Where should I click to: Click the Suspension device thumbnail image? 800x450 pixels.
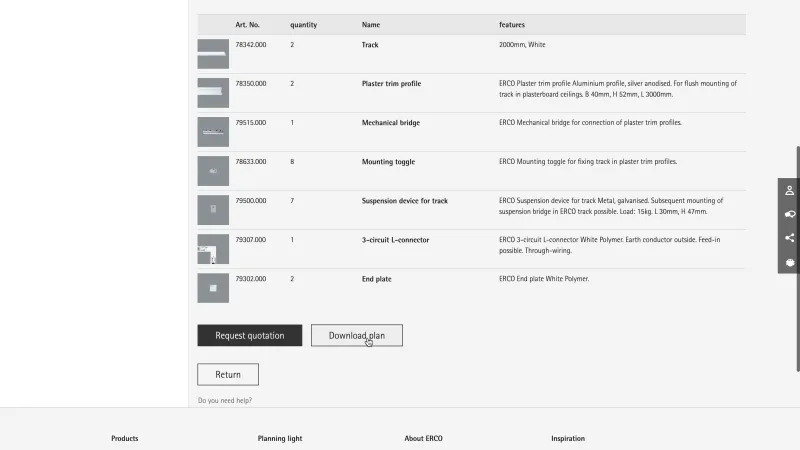pos(213,210)
